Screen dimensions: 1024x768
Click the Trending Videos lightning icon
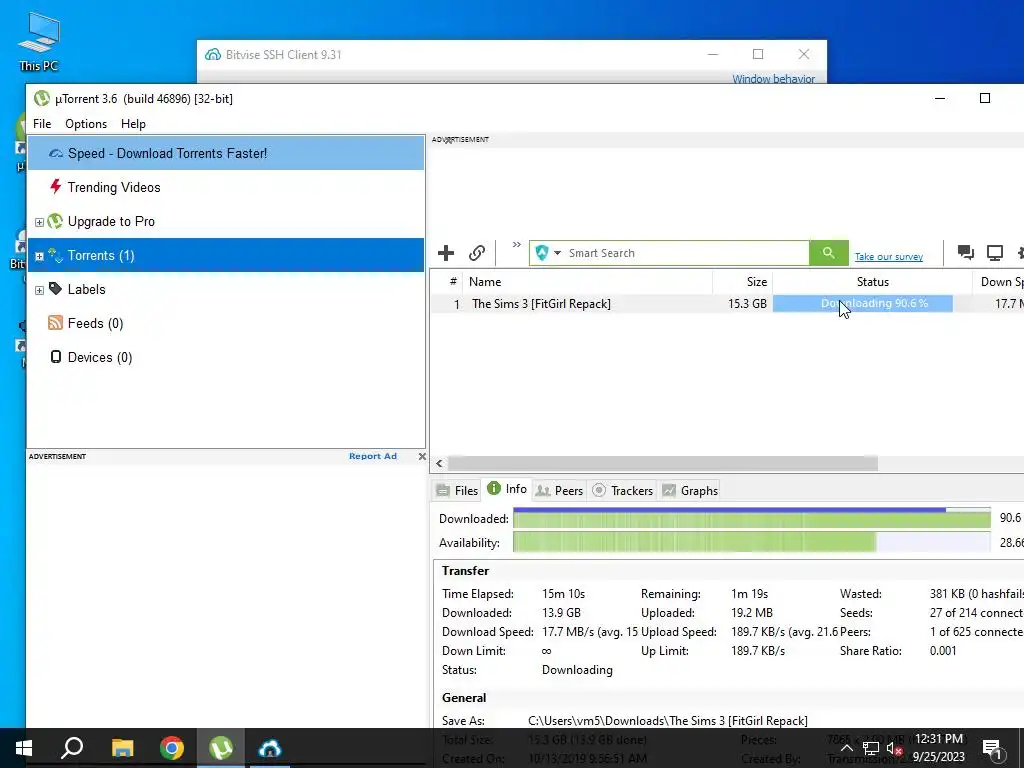[56, 187]
